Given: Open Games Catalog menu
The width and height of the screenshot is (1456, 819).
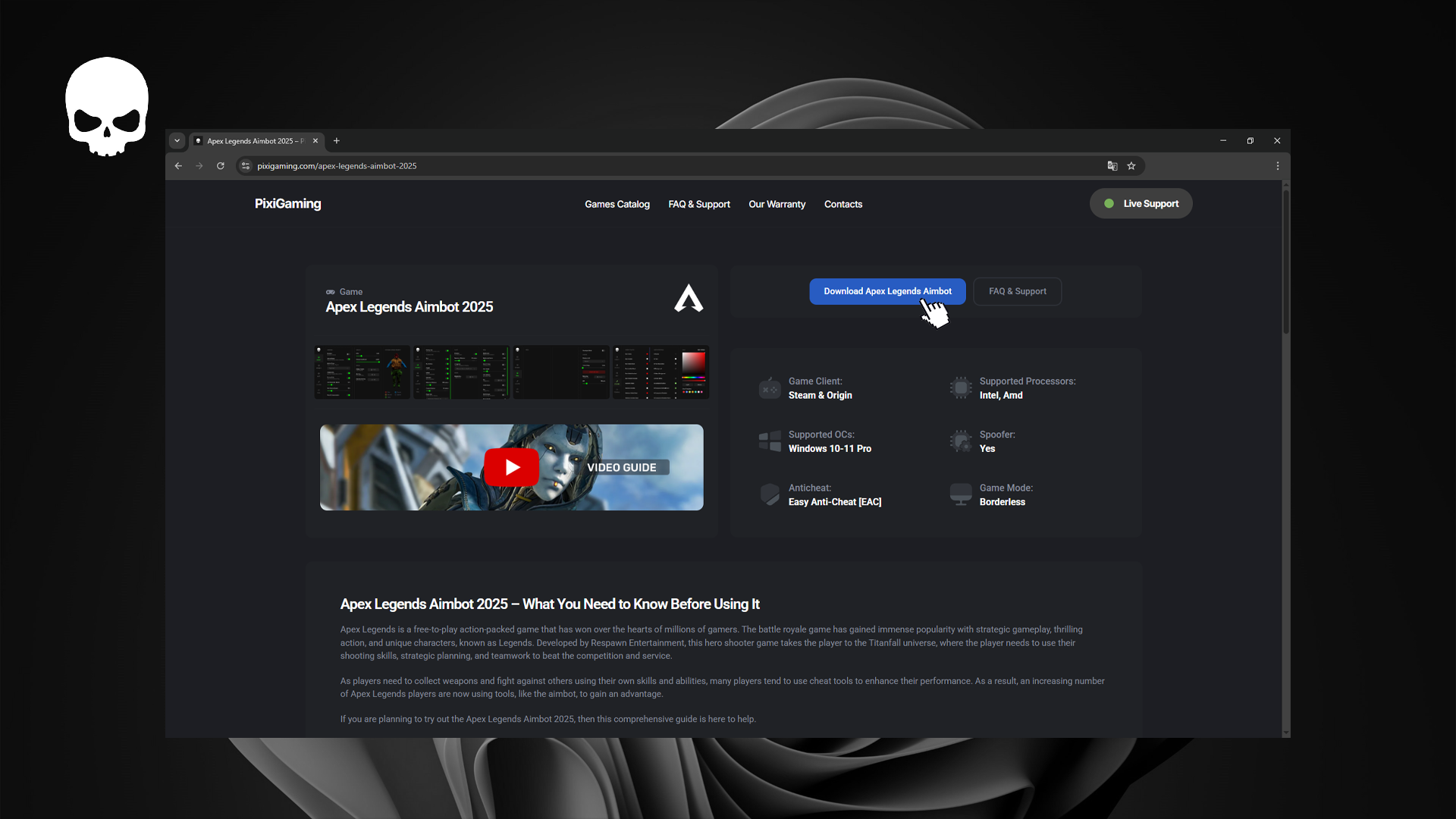Looking at the screenshot, I should click(x=617, y=205).
